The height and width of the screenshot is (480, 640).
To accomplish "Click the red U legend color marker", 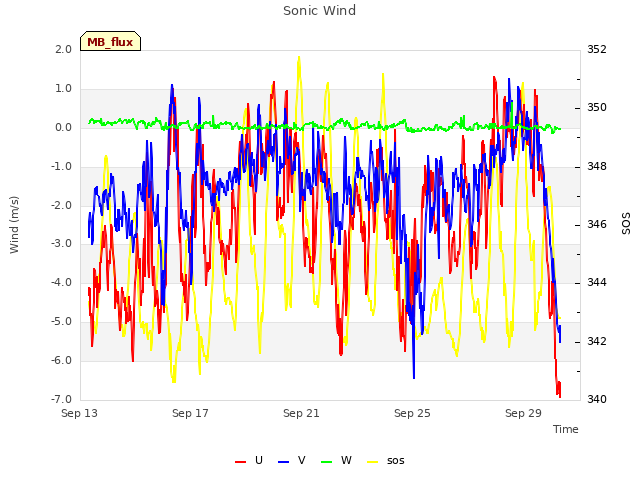I will [240, 462].
